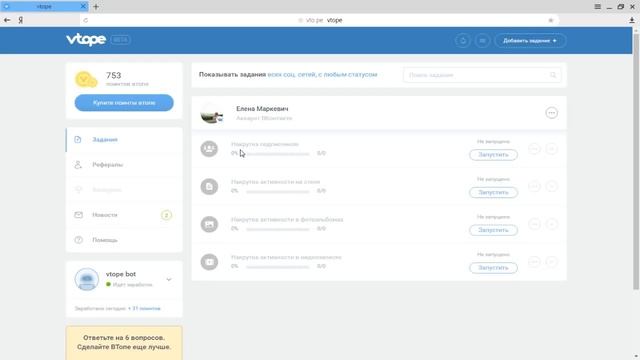The height and width of the screenshot is (360, 640).
Task: Open the 6 questions survey banner
Action: (x=124, y=343)
